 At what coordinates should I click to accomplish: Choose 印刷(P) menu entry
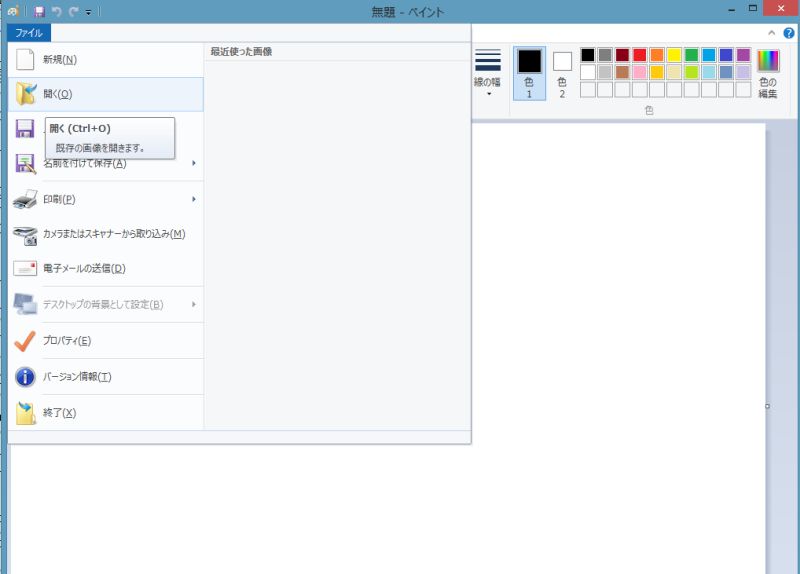tap(106, 199)
